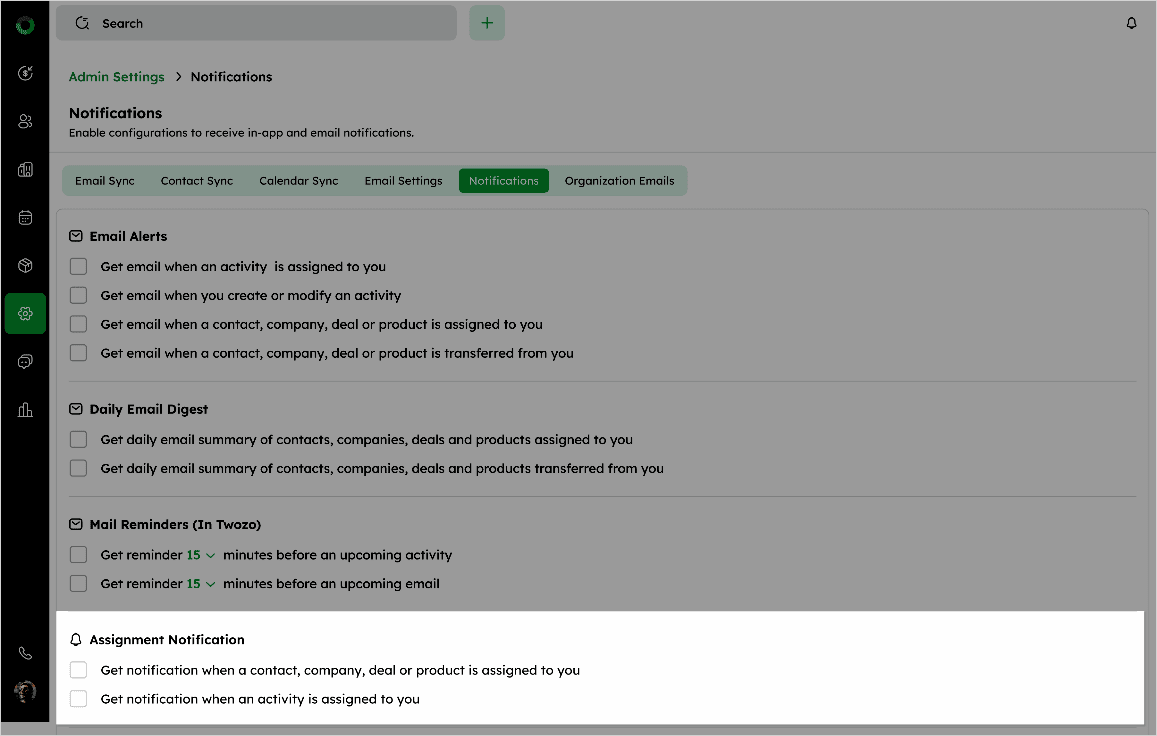This screenshot has width=1157, height=736.
Task: Enable notification when an activity is assigned
Action: pos(78,699)
